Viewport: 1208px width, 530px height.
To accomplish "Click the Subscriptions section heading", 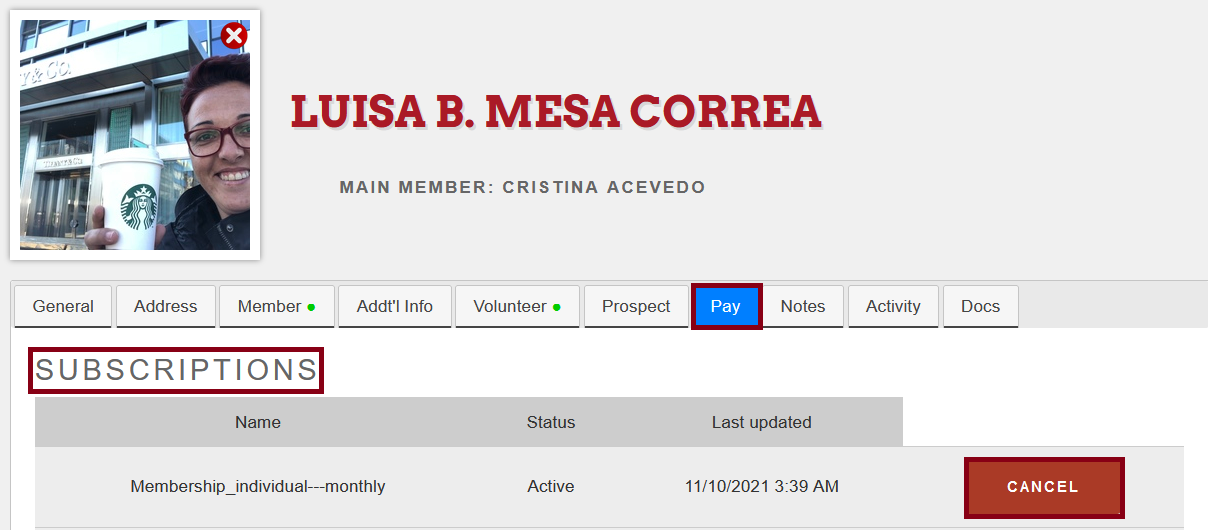I will (177, 370).
